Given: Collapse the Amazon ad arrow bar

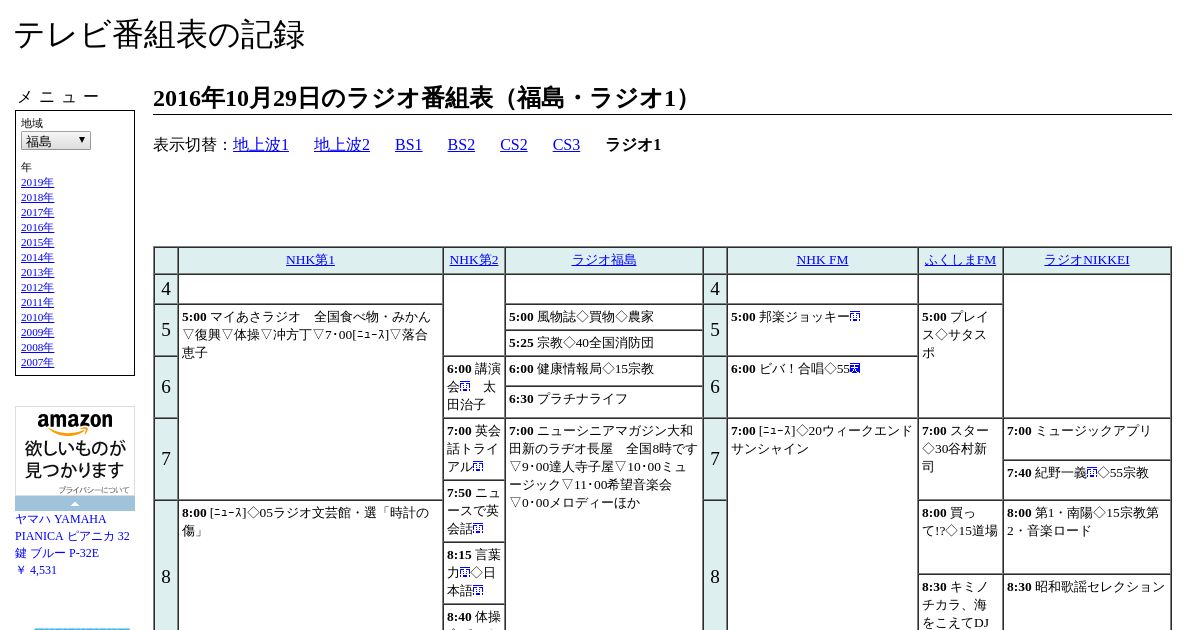Looking at the screenshot, I should [x=75, y=503].
